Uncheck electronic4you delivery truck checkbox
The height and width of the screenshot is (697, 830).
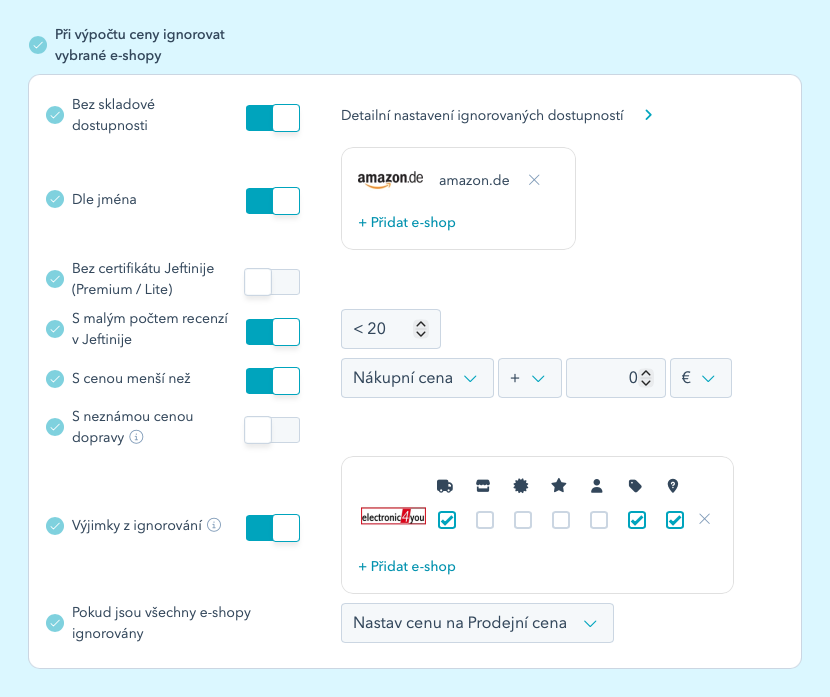[x=447, y=520]
